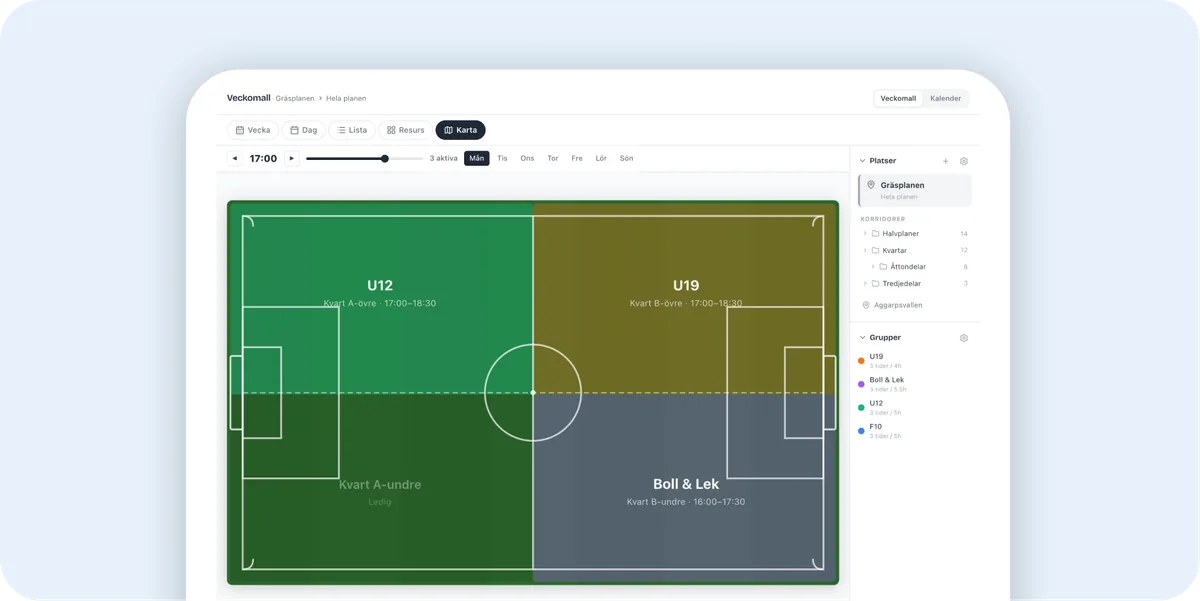The image size is (1200, 601).
Task: Step time backward with left arrow
Action: click(x=235, y=158)
